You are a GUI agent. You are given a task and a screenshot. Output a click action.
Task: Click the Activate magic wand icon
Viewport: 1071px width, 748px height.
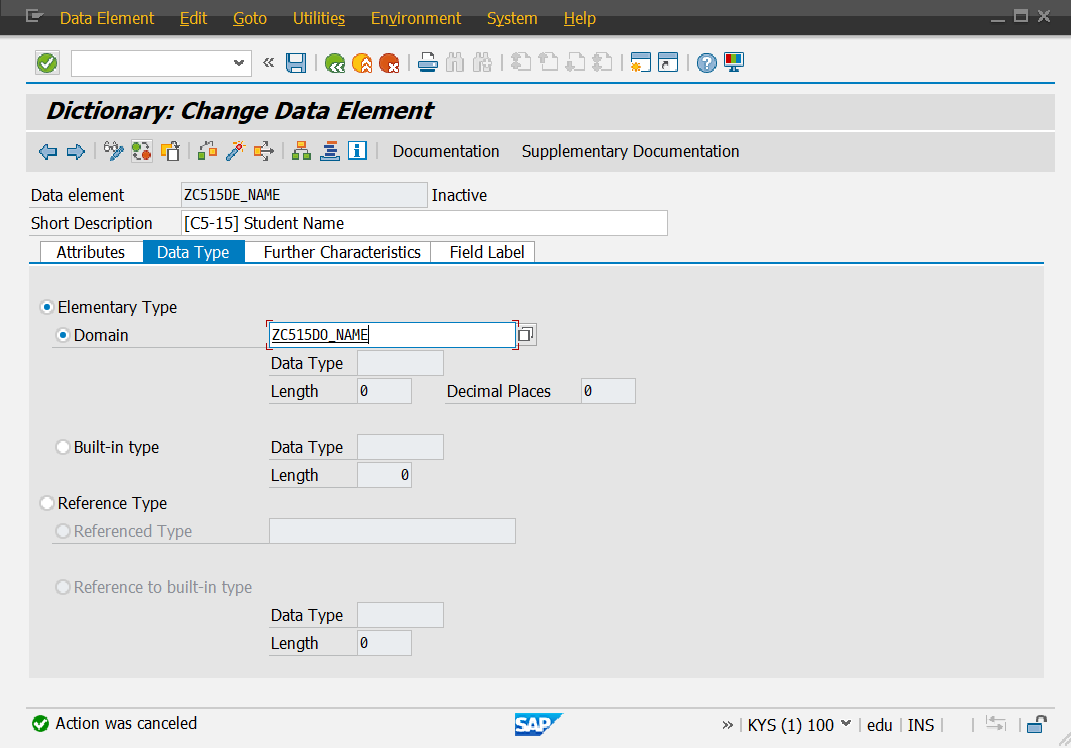pyautogui.click(x=235, y=152)
